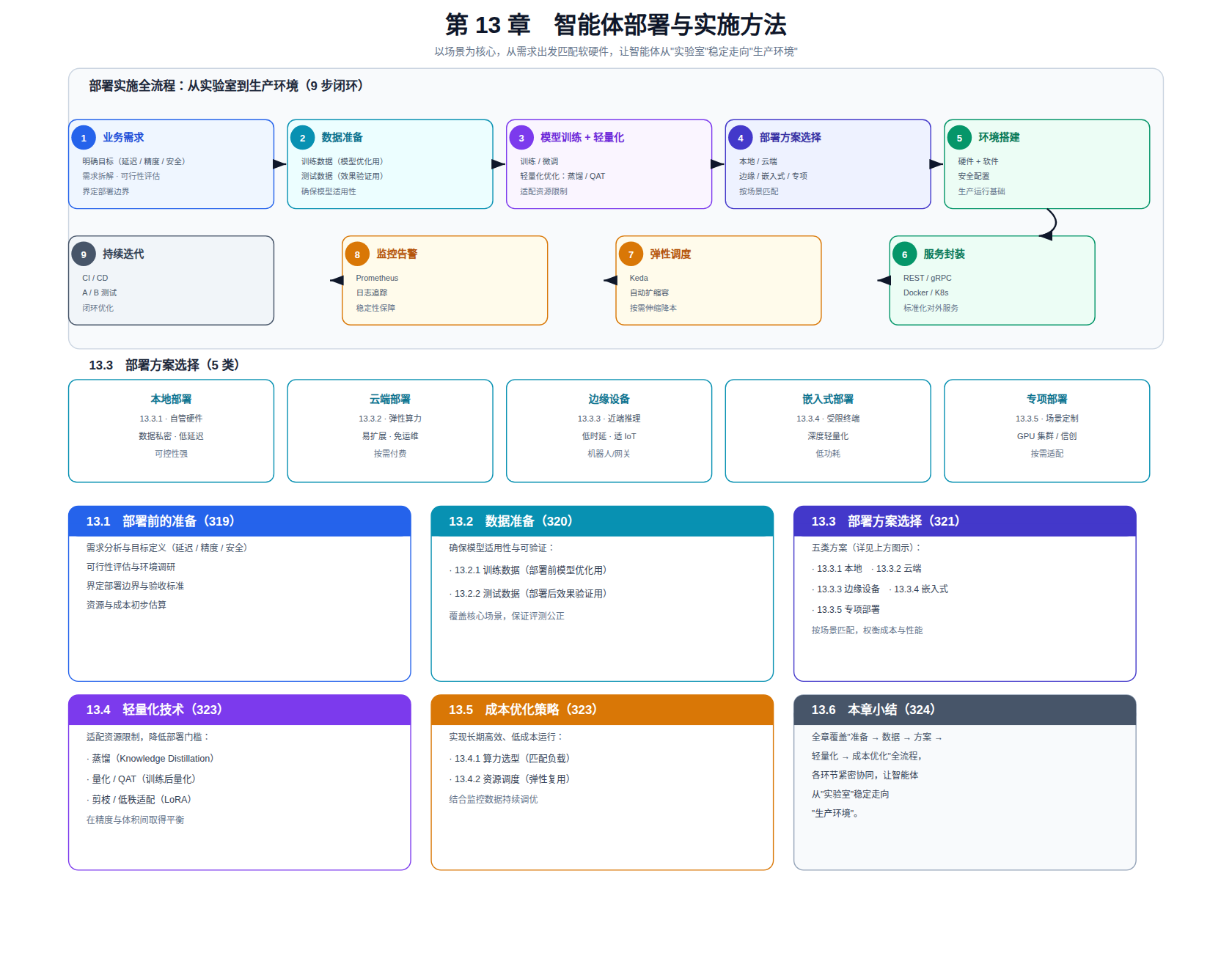The width and height of the screenshot is (1232, 953).
Task: Click text 13.3.5 · 场景定制
Action: coord(1046,419)
